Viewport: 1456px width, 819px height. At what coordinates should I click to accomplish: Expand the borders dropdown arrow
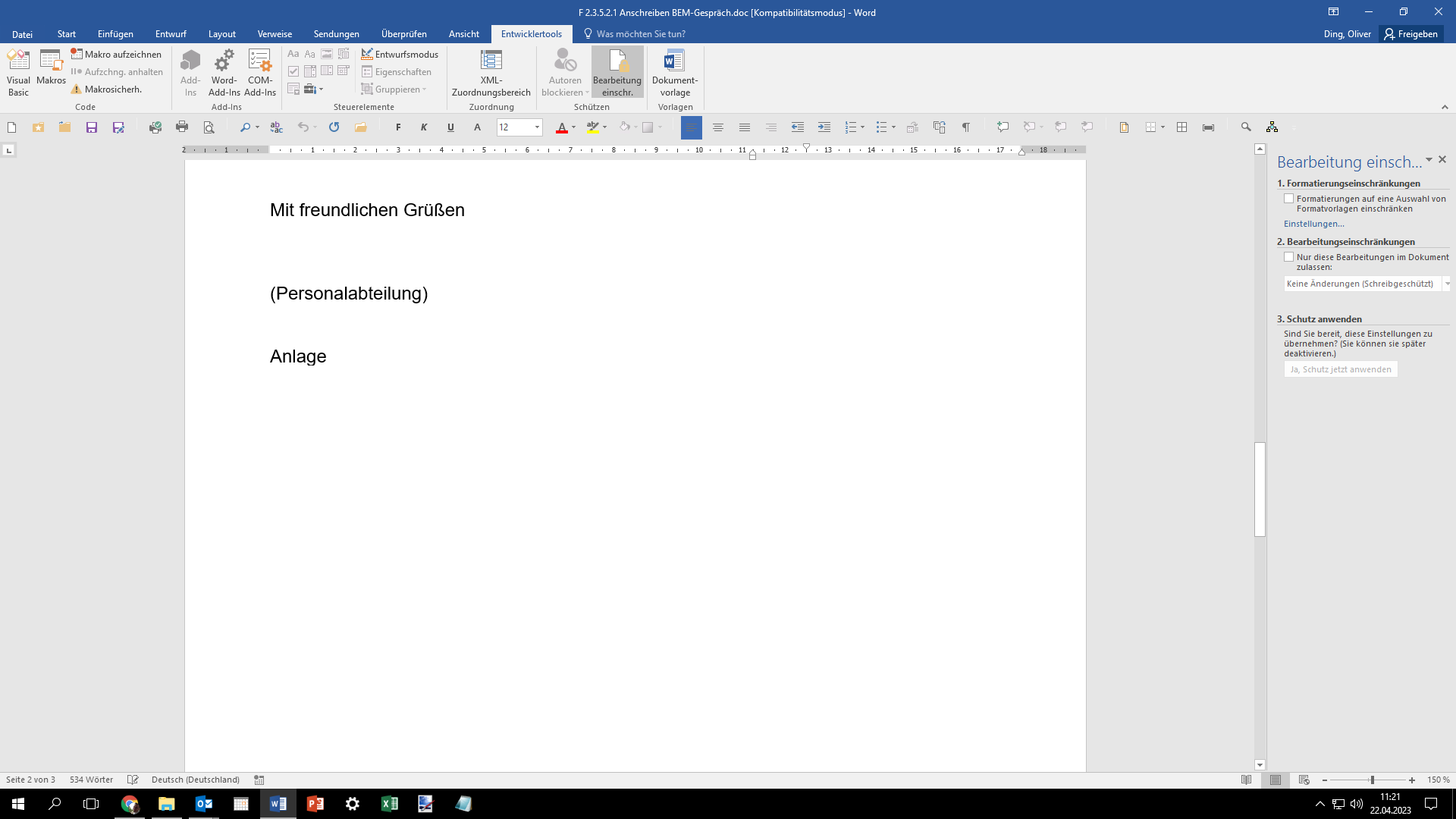pyautogui.click(x=1163, y=127)
